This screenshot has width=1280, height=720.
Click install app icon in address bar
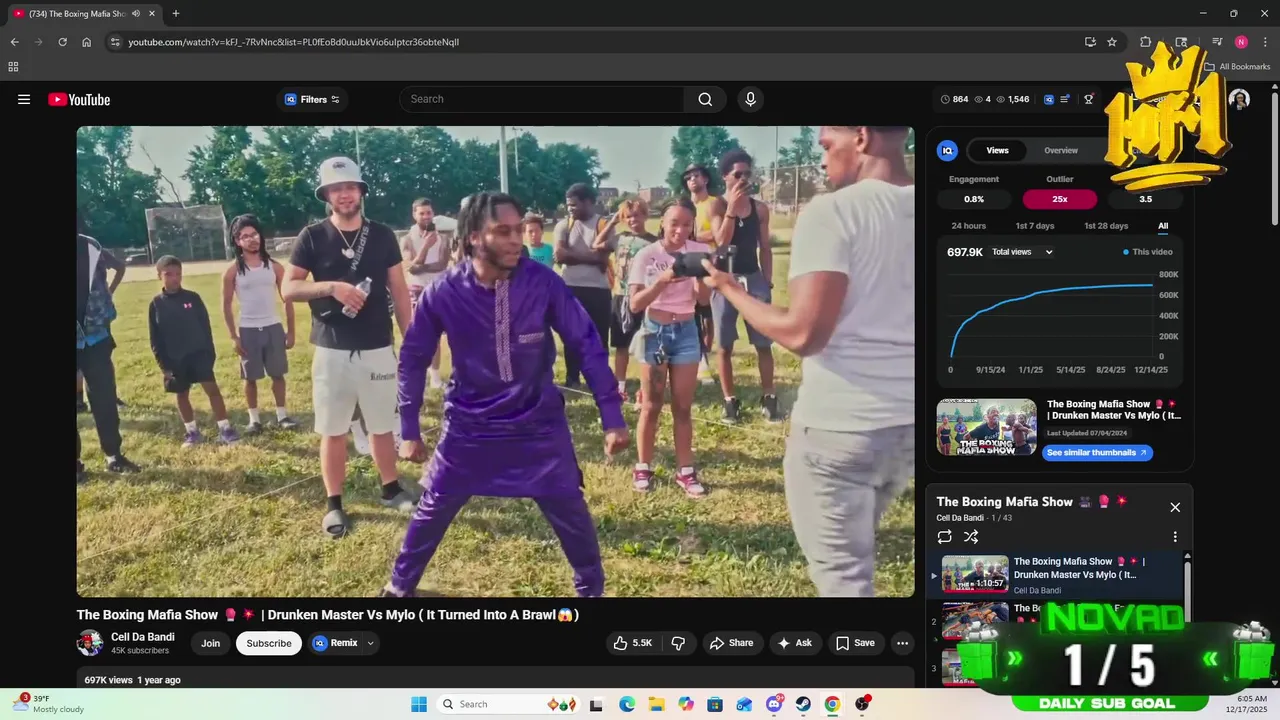coord(1090,42)
